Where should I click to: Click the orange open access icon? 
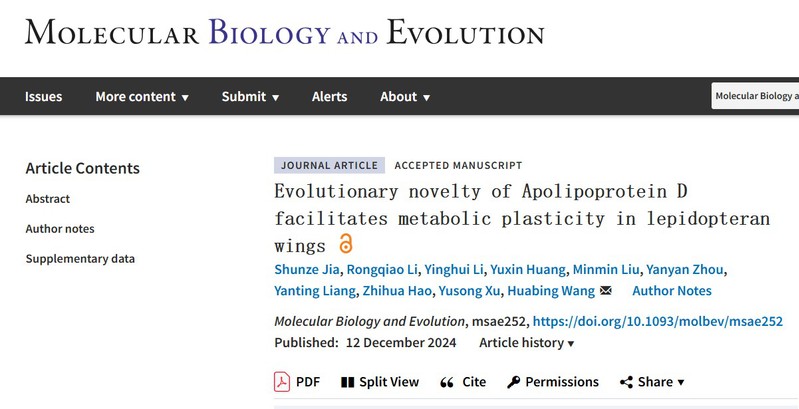coord(346,244)
